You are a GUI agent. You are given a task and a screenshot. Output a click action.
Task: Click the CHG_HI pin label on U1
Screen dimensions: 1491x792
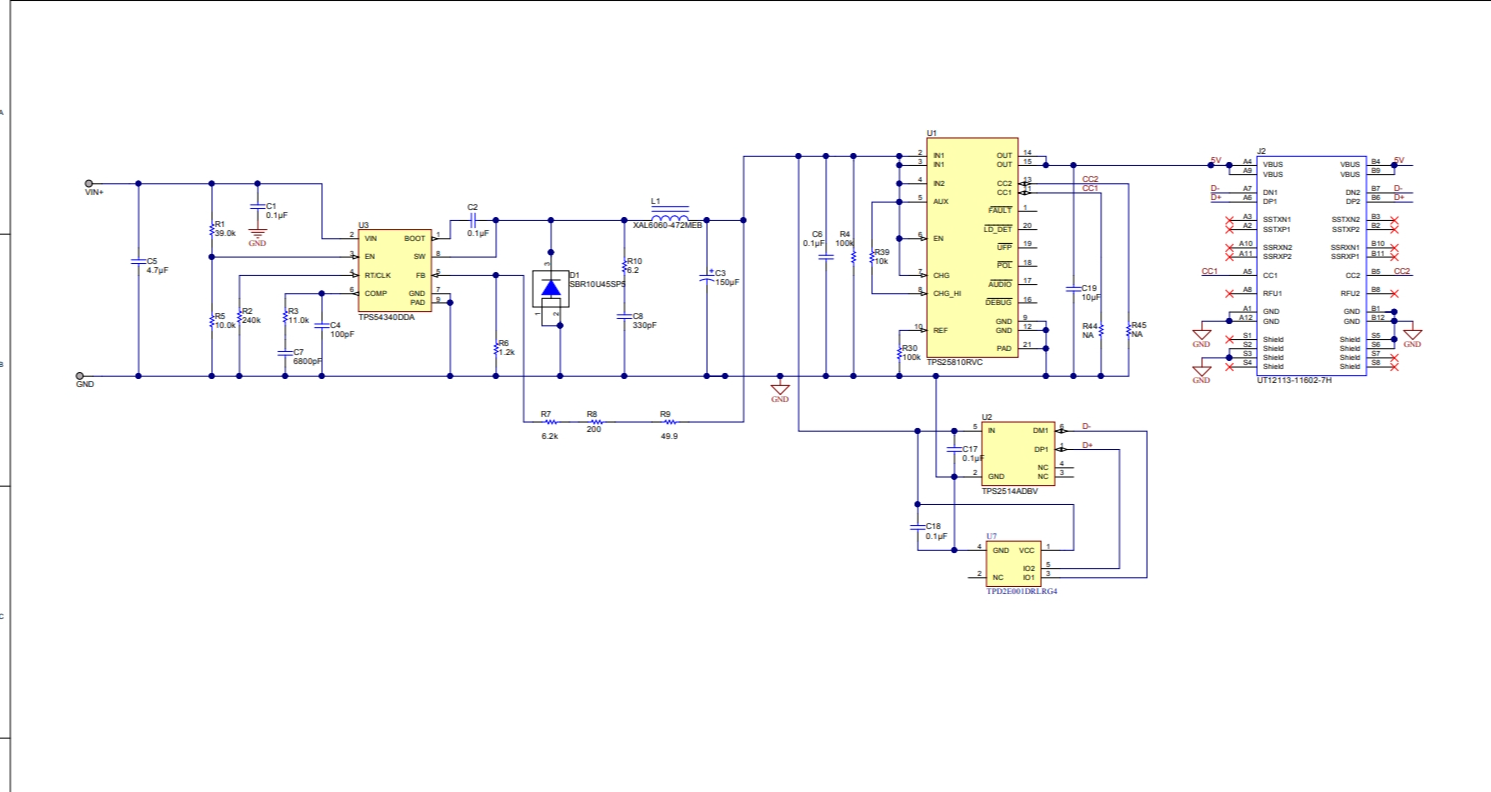(x=947, y=293)
